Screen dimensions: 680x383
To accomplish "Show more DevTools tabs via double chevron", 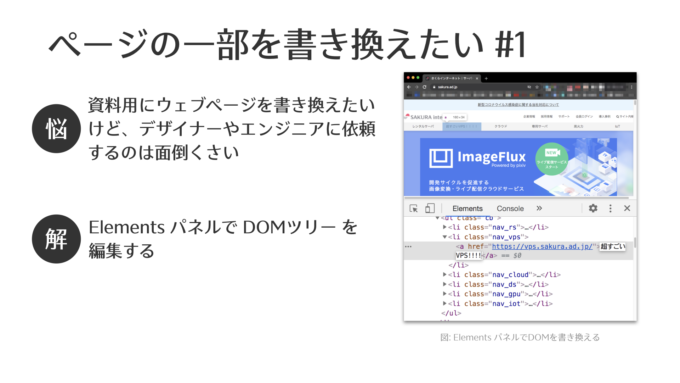I will [x=539, y=208].
